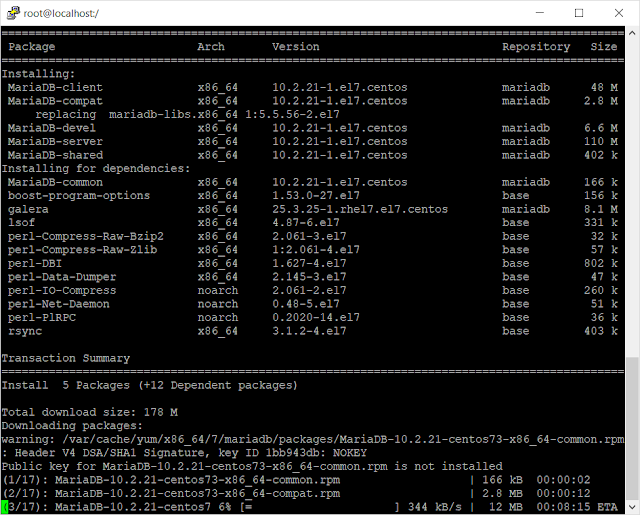Click the 'MariaDB-common' package name
This screenshot has height=515, width=640.
[55, 182]
